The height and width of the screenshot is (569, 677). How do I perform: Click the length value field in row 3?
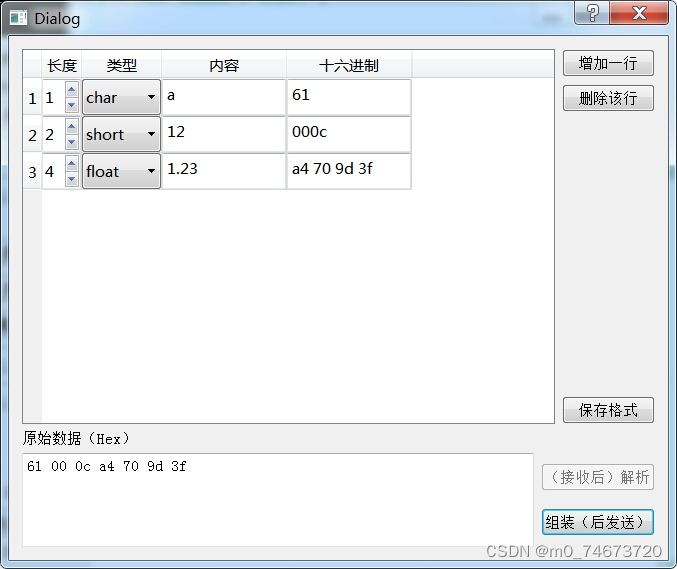(x=54, y=171)
